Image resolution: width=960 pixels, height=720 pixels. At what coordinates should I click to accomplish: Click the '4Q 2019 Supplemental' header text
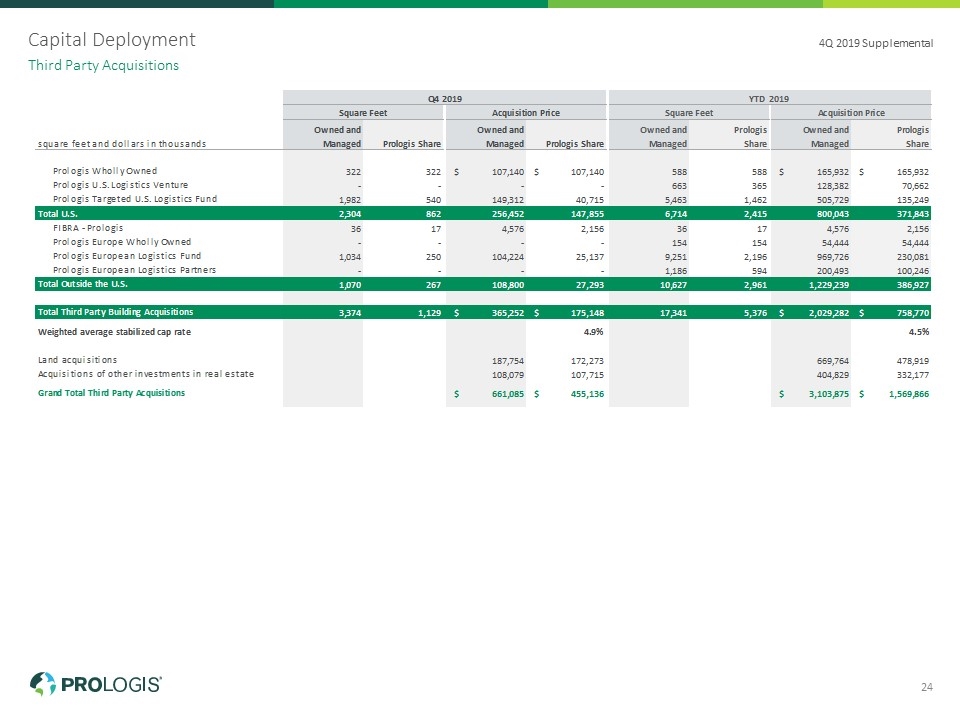(x=876, y=43)
